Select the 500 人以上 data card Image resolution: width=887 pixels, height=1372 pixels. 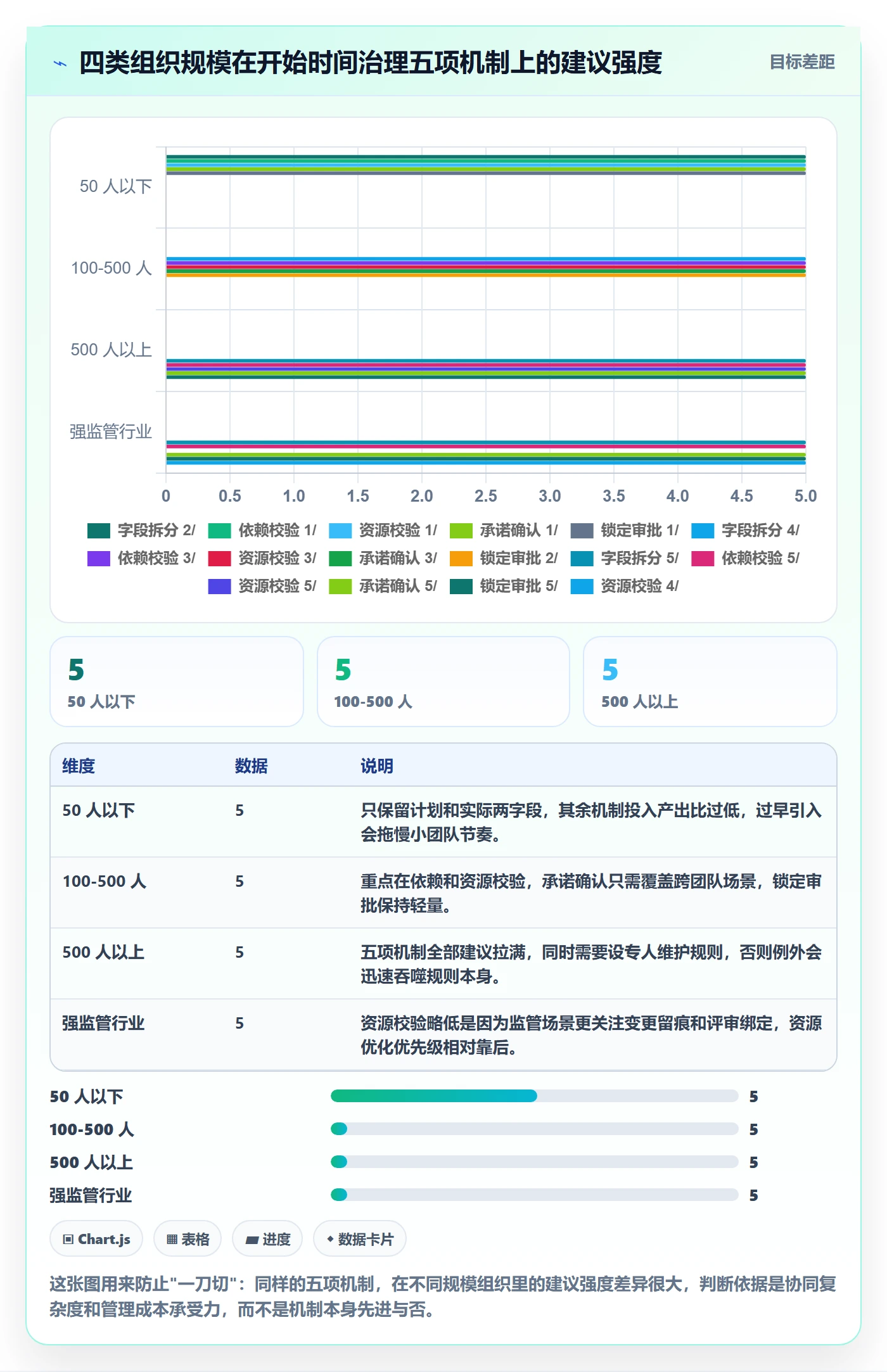pyautogui.click(x=710, y=682)
